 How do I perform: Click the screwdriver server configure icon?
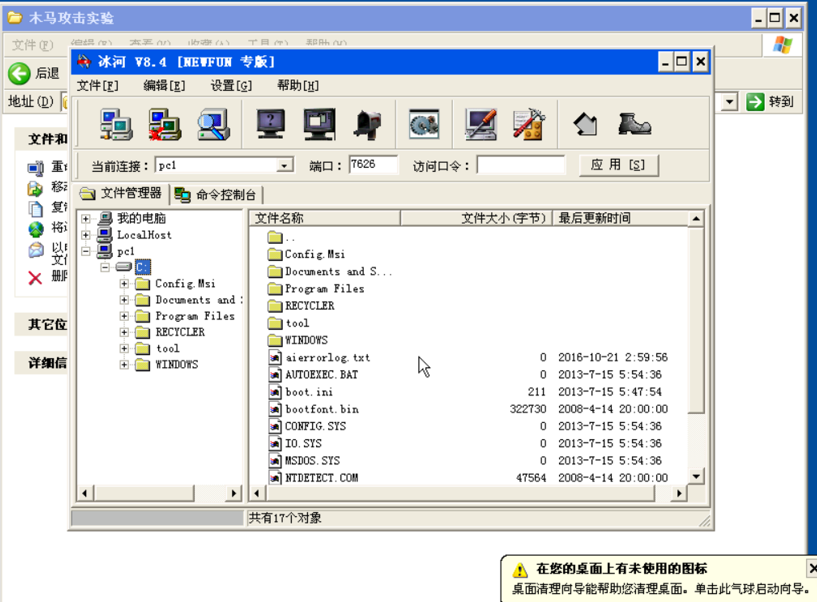coord(480,125)
